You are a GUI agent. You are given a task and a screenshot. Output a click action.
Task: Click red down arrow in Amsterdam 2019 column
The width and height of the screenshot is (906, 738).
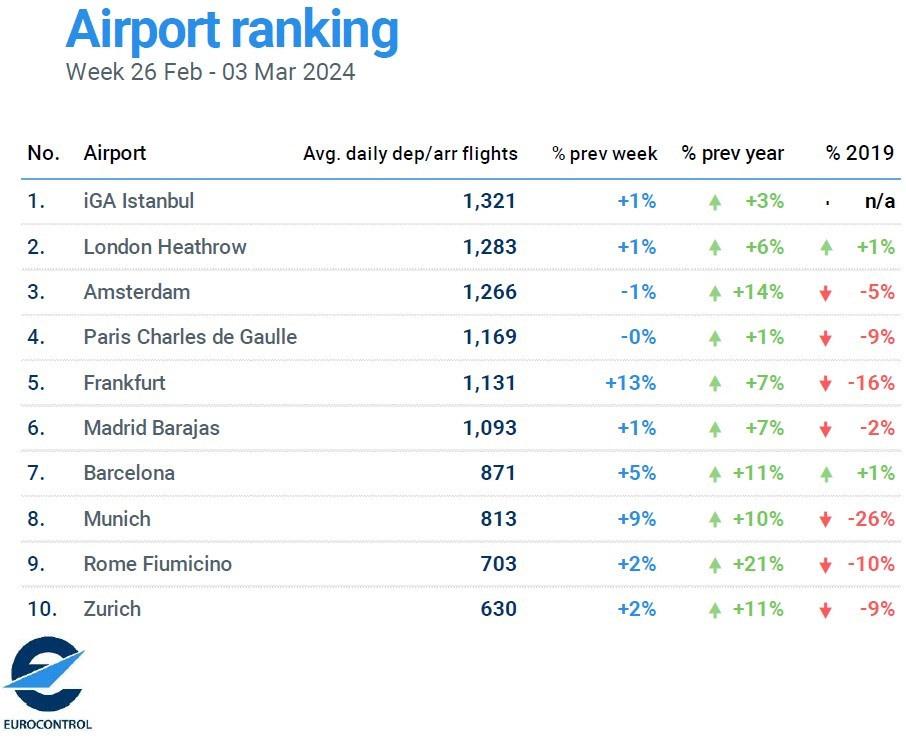click(826, 293)
